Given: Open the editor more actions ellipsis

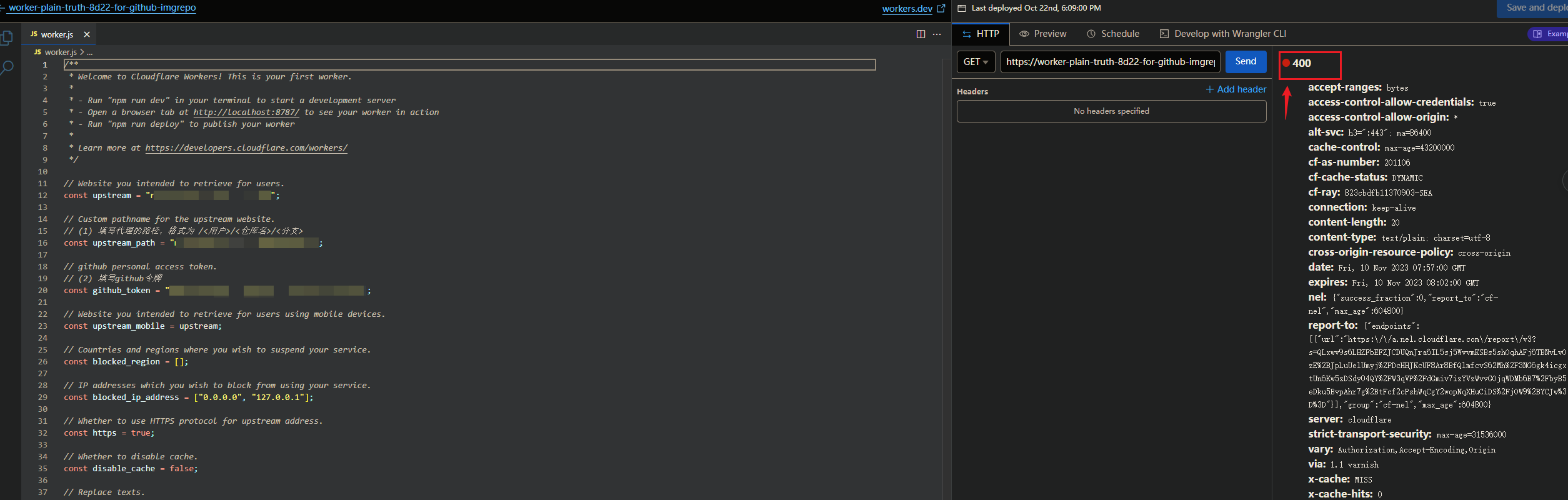Looking at the screenshot, I should click(937, 34).
